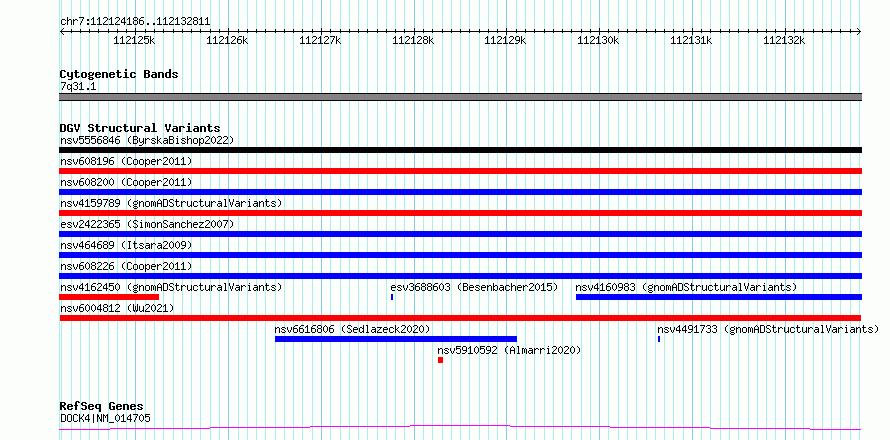Click the DGV Structural Variants track title
The image size is (890, 440).
[140, 128]
